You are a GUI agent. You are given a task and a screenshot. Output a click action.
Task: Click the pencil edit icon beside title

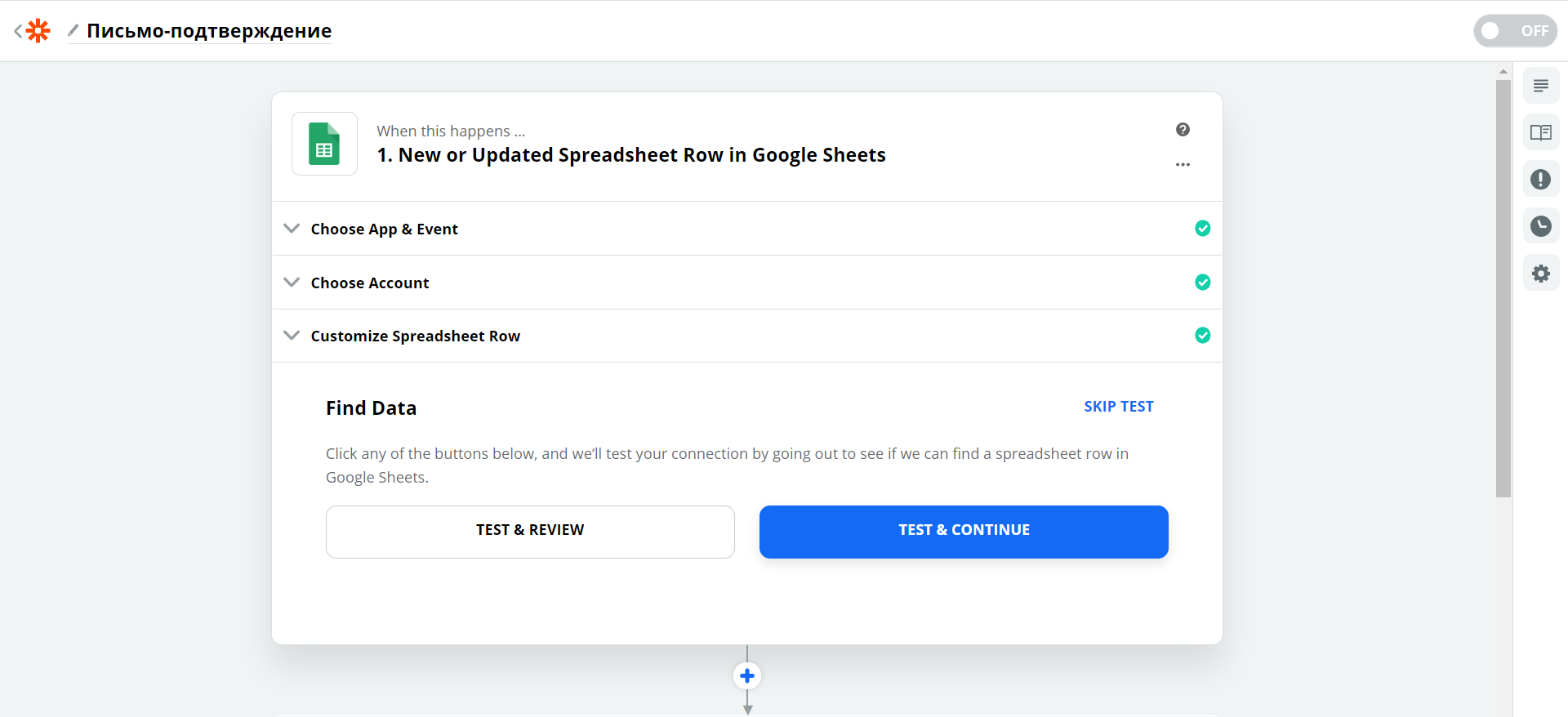[x=73, y=30]
